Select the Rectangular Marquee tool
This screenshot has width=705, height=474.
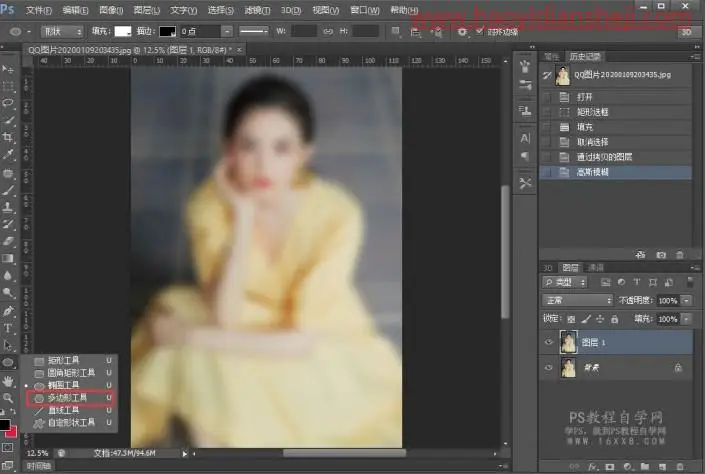(x=8, y=86)
